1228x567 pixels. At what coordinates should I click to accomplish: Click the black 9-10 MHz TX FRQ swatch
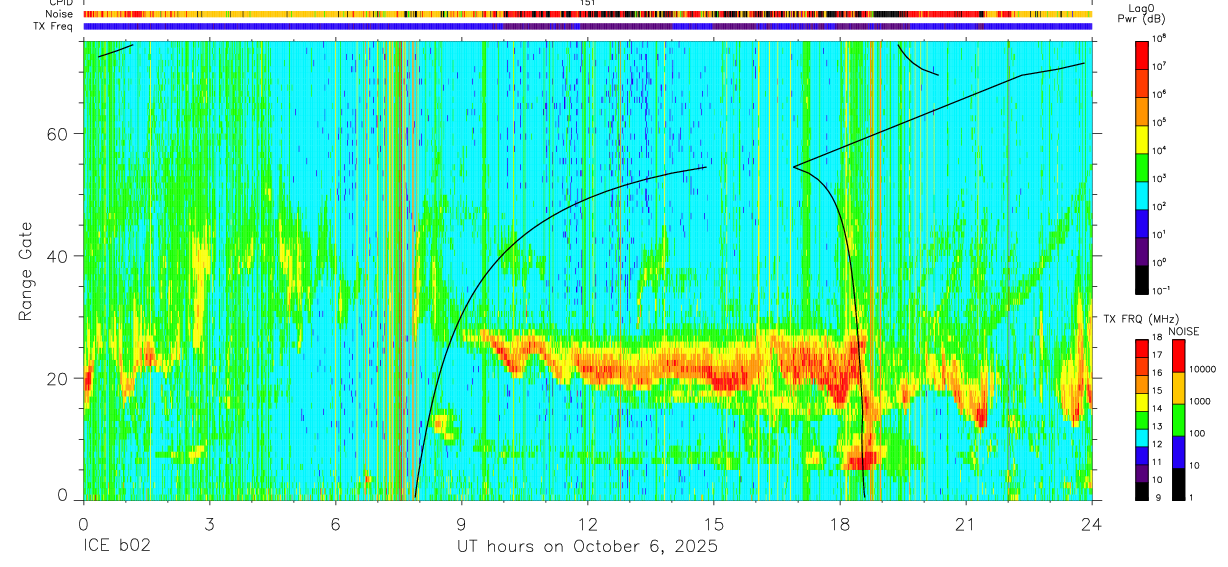click(x=1141, y=489)
